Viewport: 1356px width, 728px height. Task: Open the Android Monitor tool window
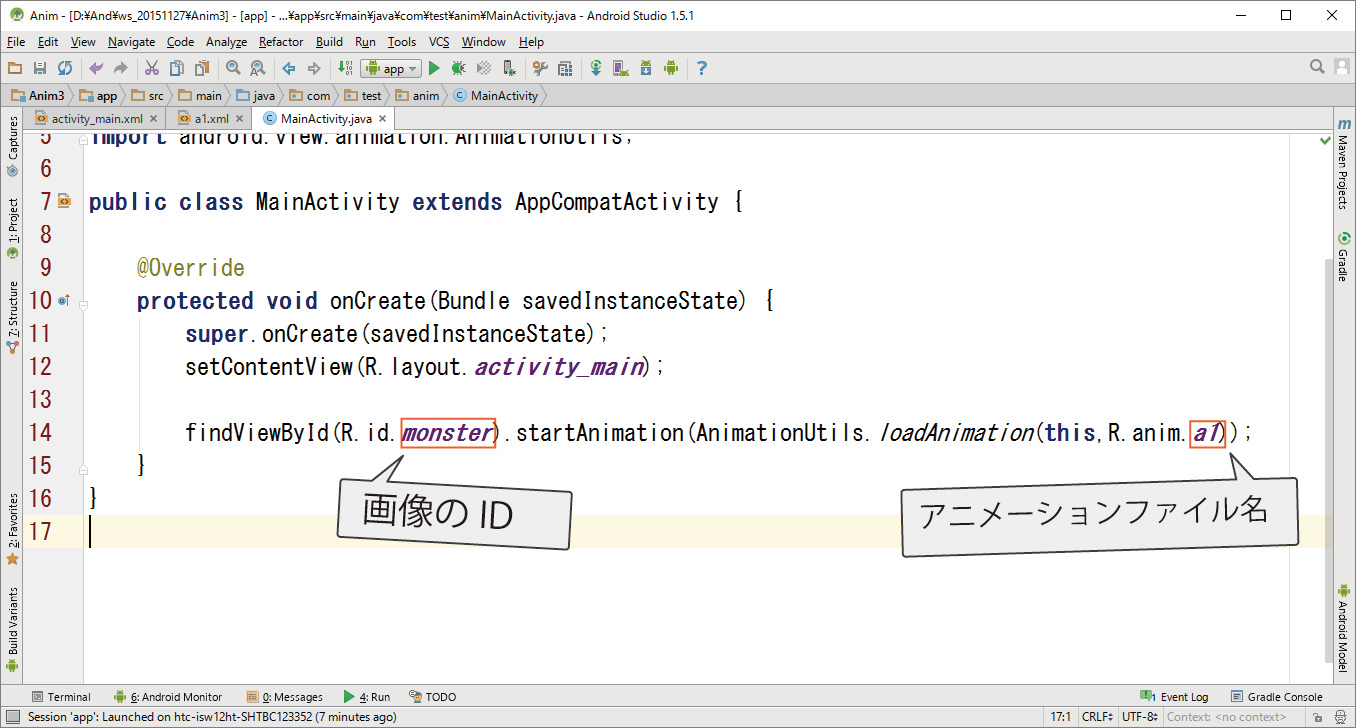tap(167, 697)
